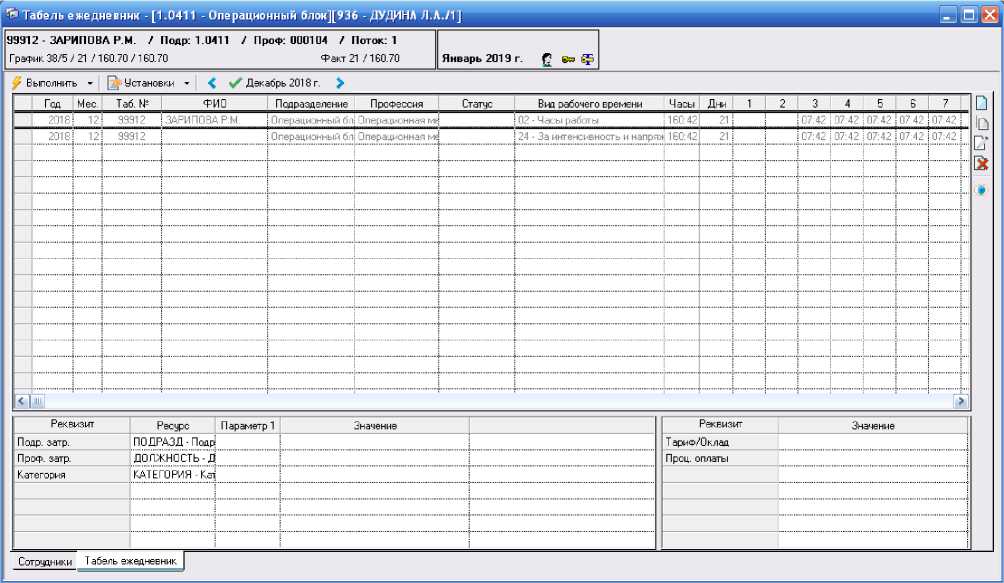
Task: Click the 'КАТЕГОРИЯ - Кат' resource cell
Action: [x=173, y=475]
